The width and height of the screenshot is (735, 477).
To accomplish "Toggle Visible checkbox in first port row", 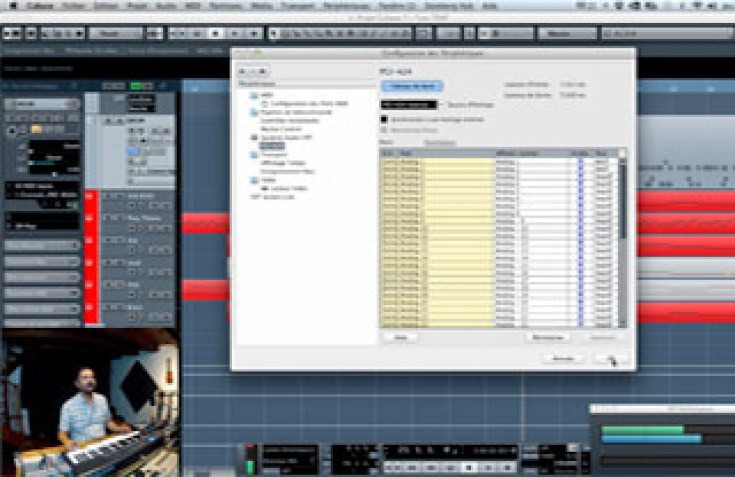I will (581, 161).
